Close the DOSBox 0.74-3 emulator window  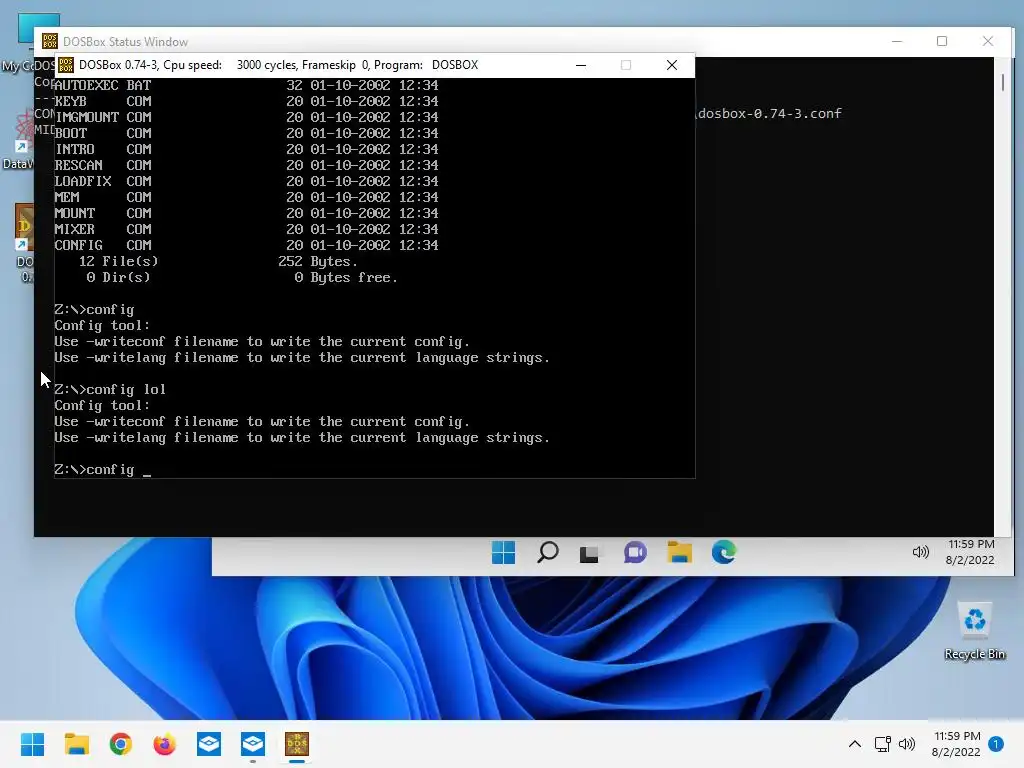click(671, 65)
